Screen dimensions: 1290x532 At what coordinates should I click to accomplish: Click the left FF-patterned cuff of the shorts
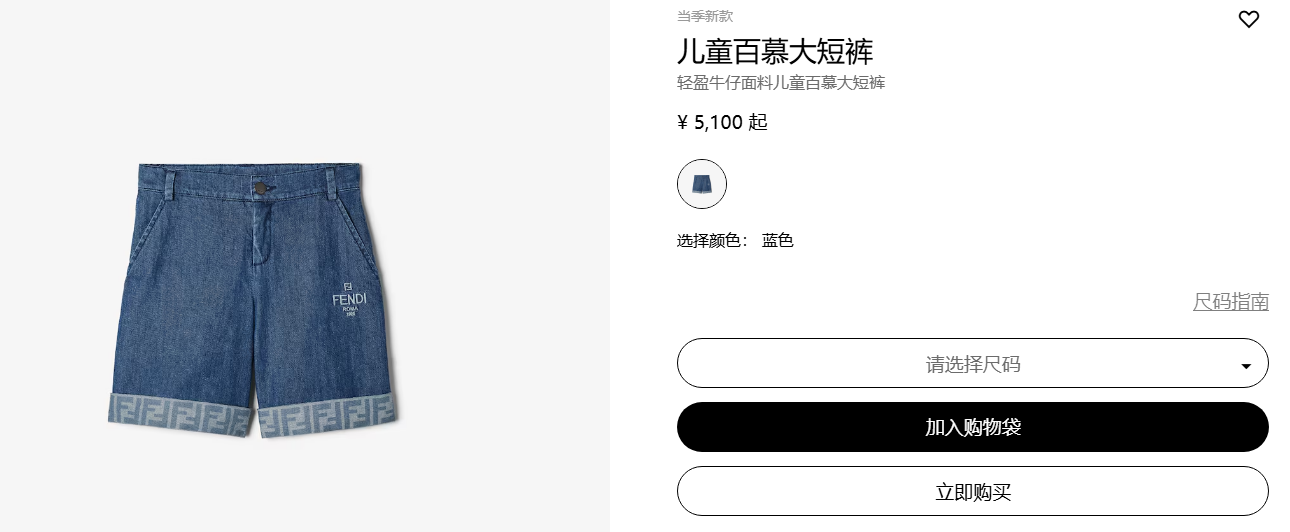pos(178,412)
